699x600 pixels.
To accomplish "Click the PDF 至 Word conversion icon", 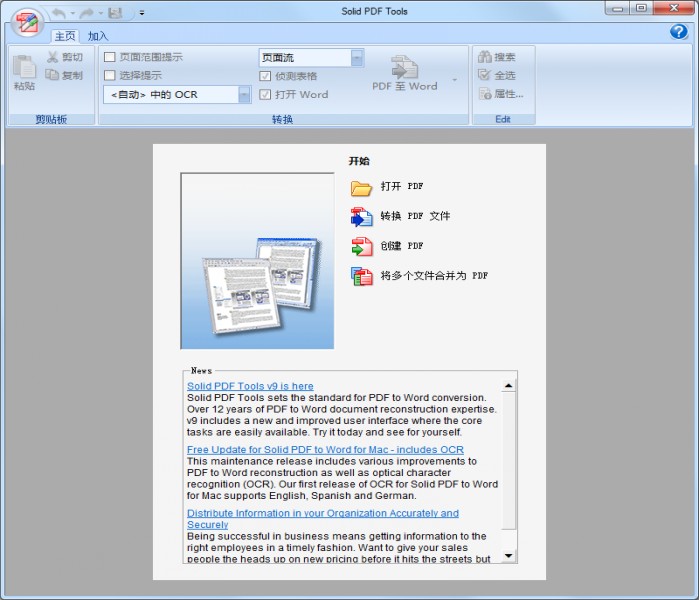I will 404,67.
